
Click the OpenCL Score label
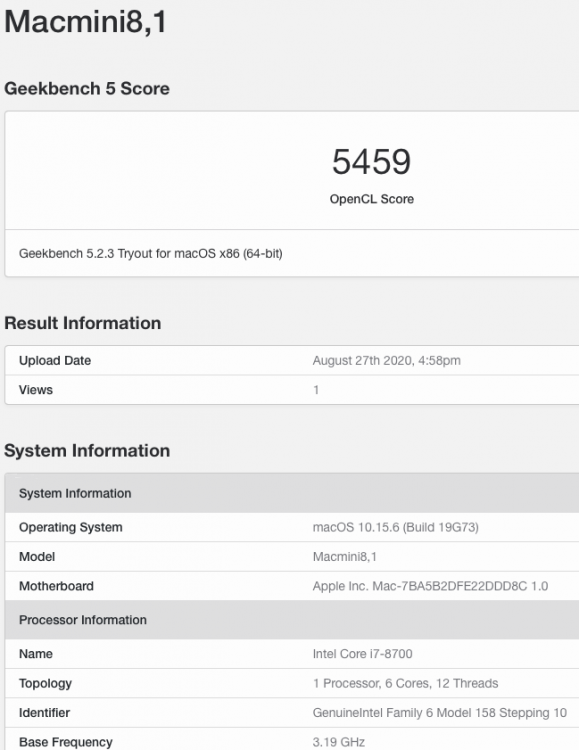click(x=371, y=199)
